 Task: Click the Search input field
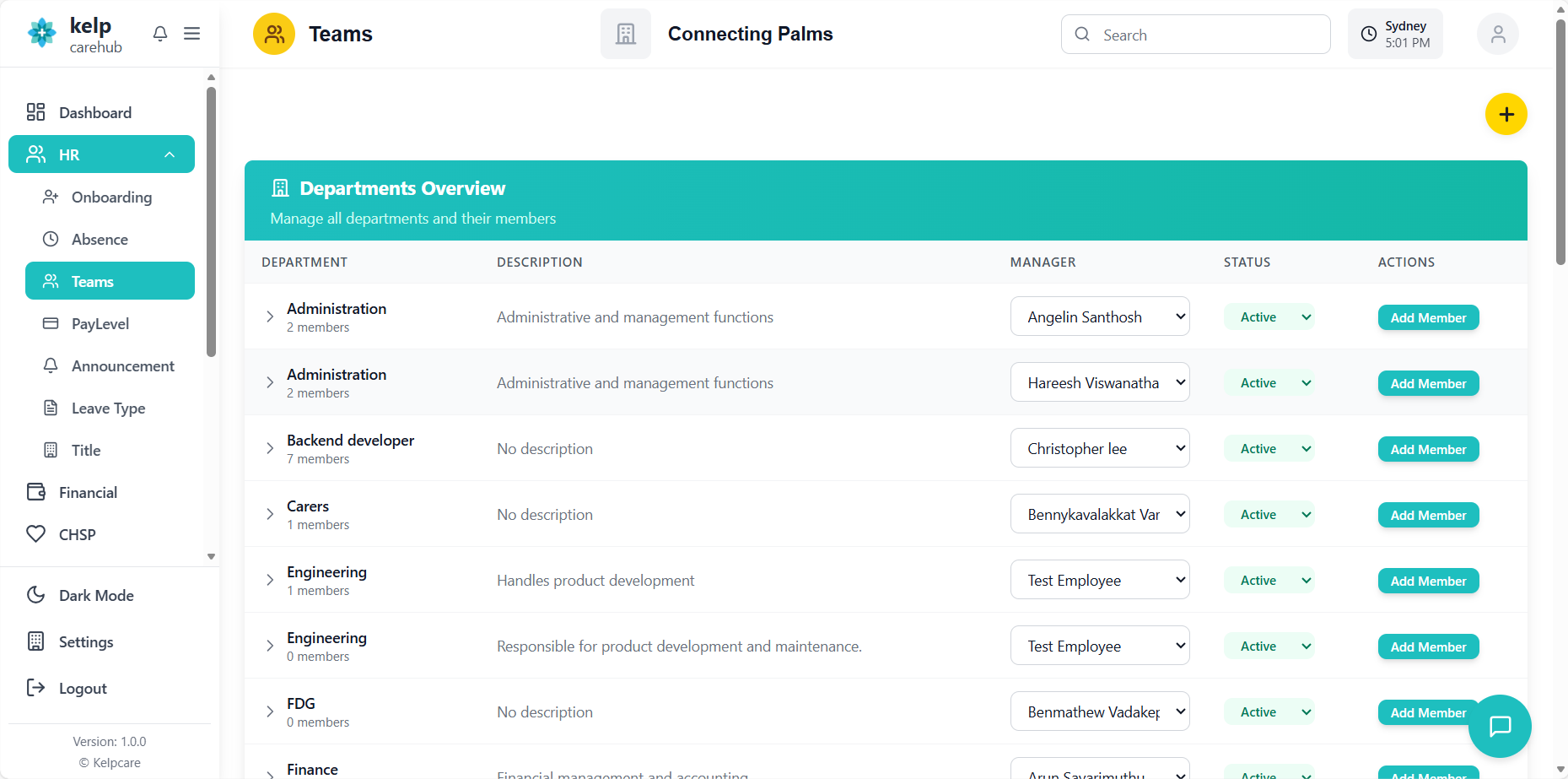click(1206, 35)
